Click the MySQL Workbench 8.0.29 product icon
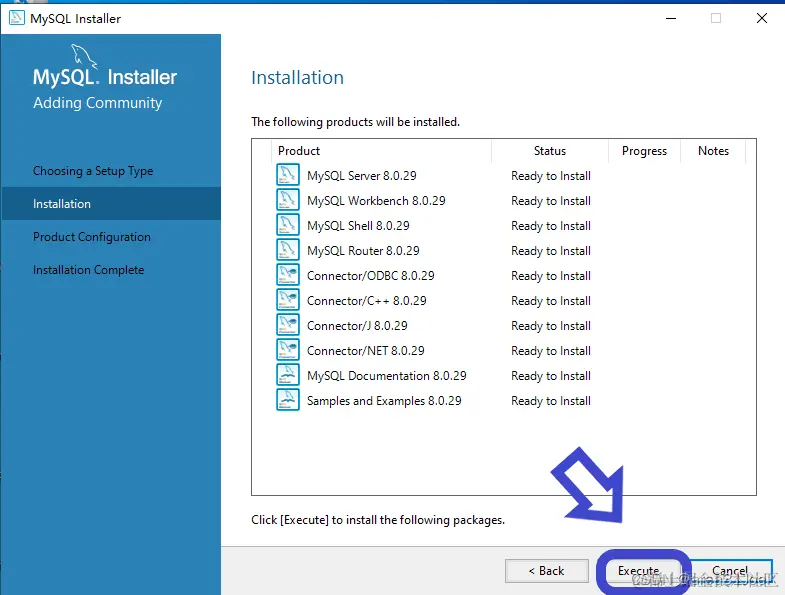The width and height of the screenshot is (785, 595). coord(288,200)
